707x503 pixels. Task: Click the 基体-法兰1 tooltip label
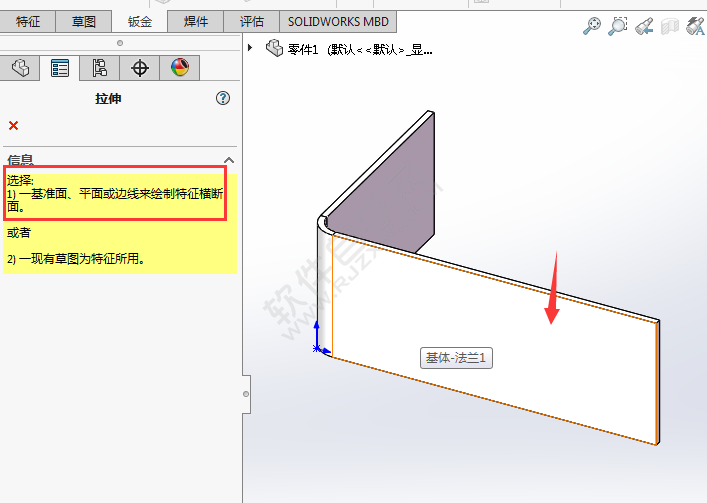456,358
